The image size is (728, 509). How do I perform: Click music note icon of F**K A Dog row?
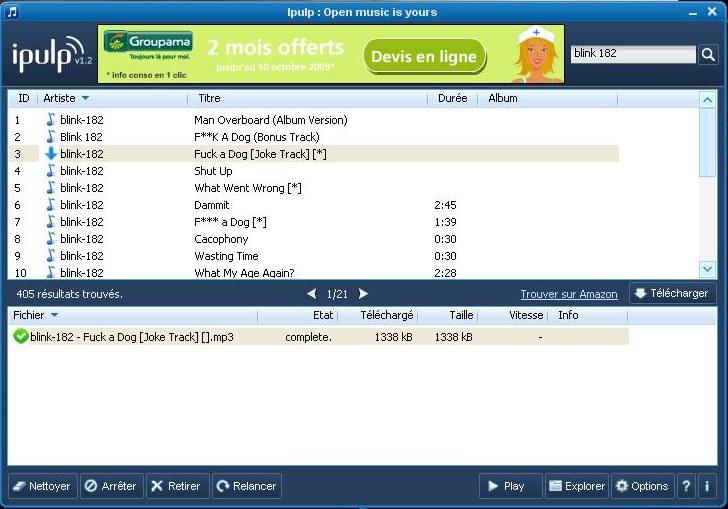click(51, 137)
